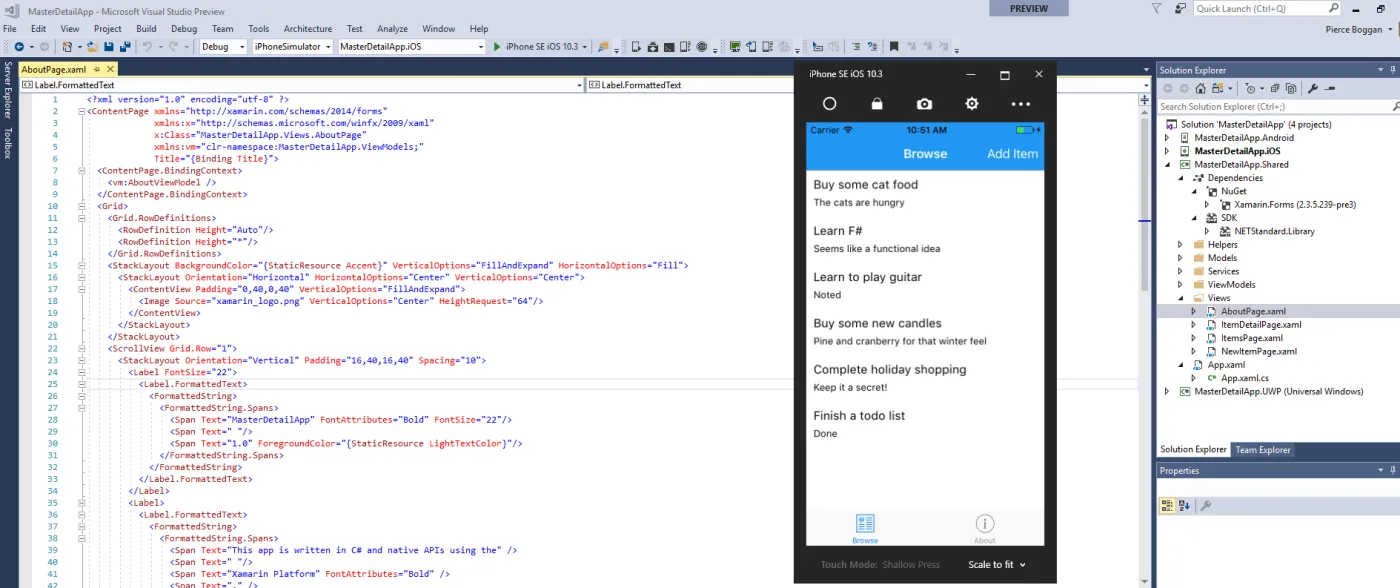The height and width of the screenshot is (588, 1400).
Task: Open the Scale to fit dropdown
Action: click(997, 564)
